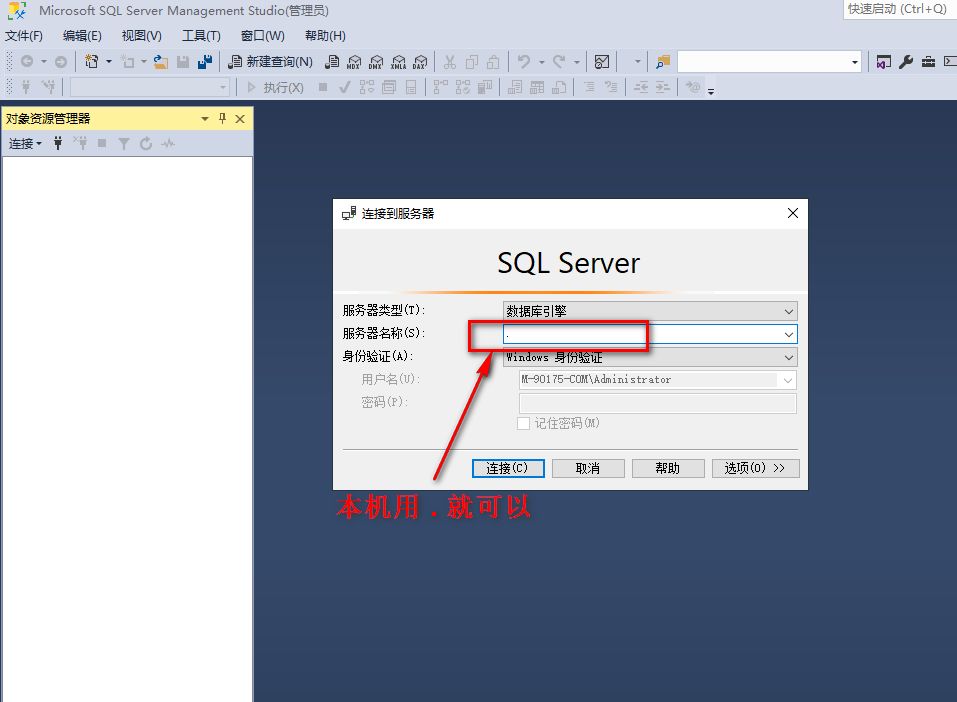Click the 新建查询(N) button
Image resolution: width=957 pixels, height=702 pixels.
[270, 62]
